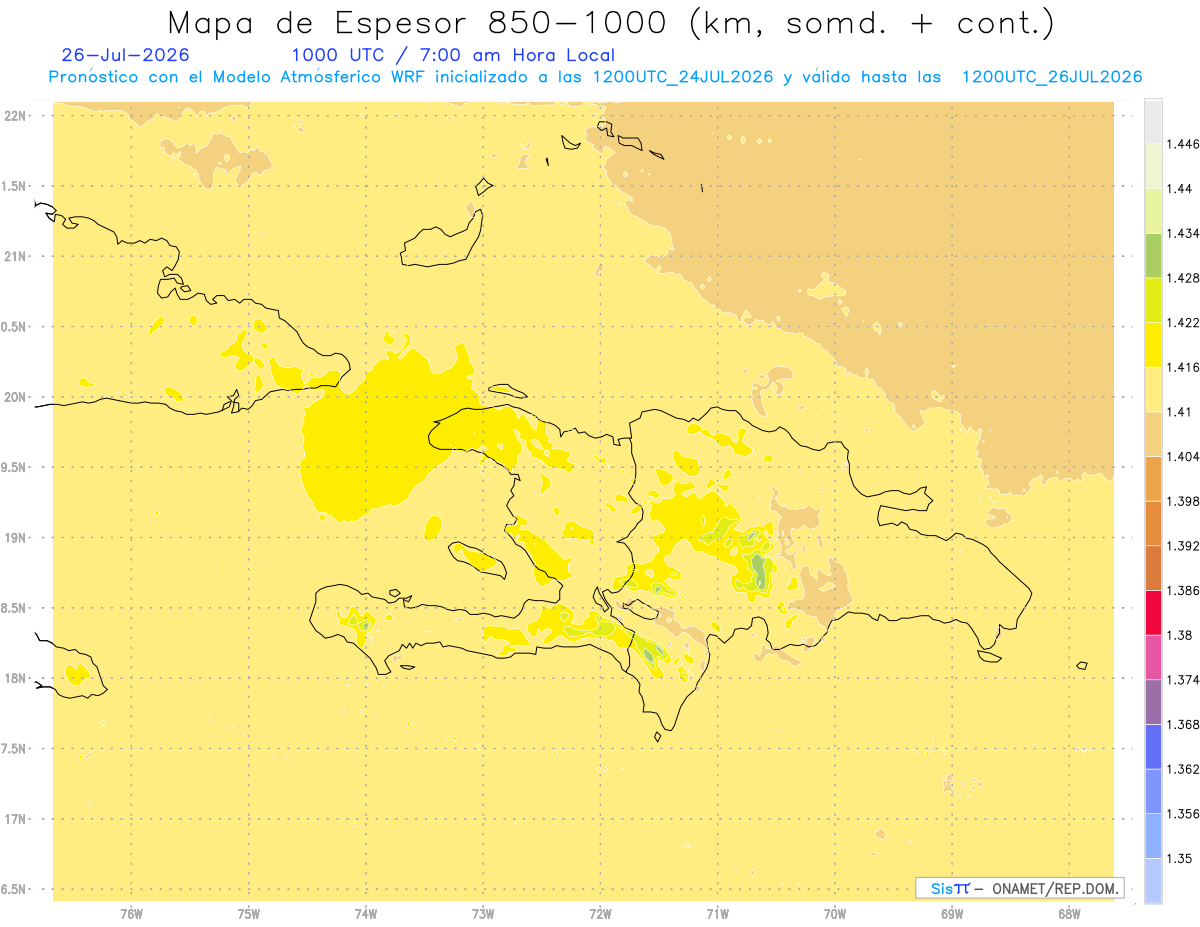
Task: Click the colorbar value 1.362
Action: pos(1184,769)
